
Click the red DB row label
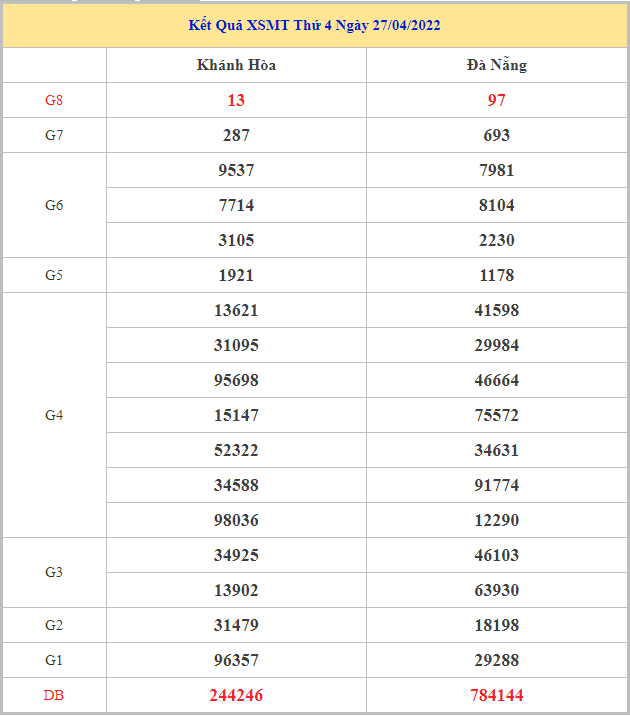[x=54, y=695]
